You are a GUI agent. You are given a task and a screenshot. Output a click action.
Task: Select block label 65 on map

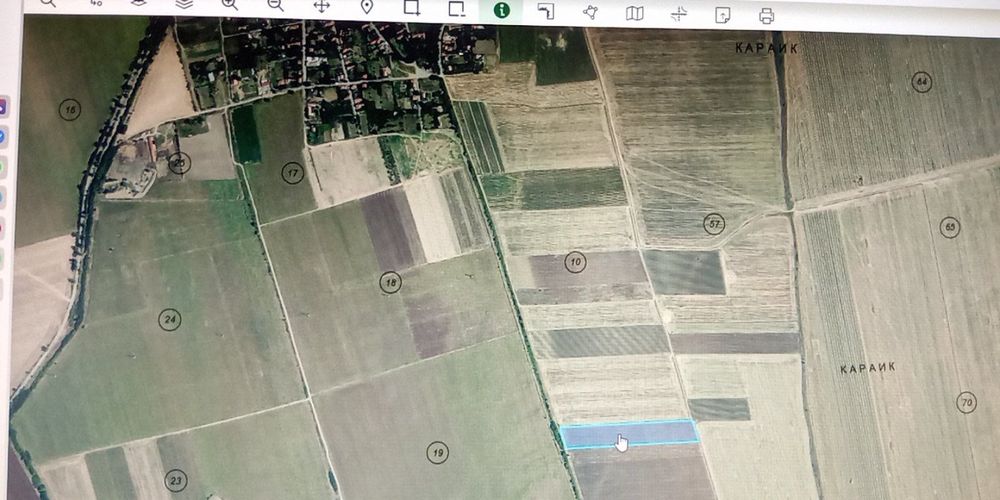[x=950, y=228]
